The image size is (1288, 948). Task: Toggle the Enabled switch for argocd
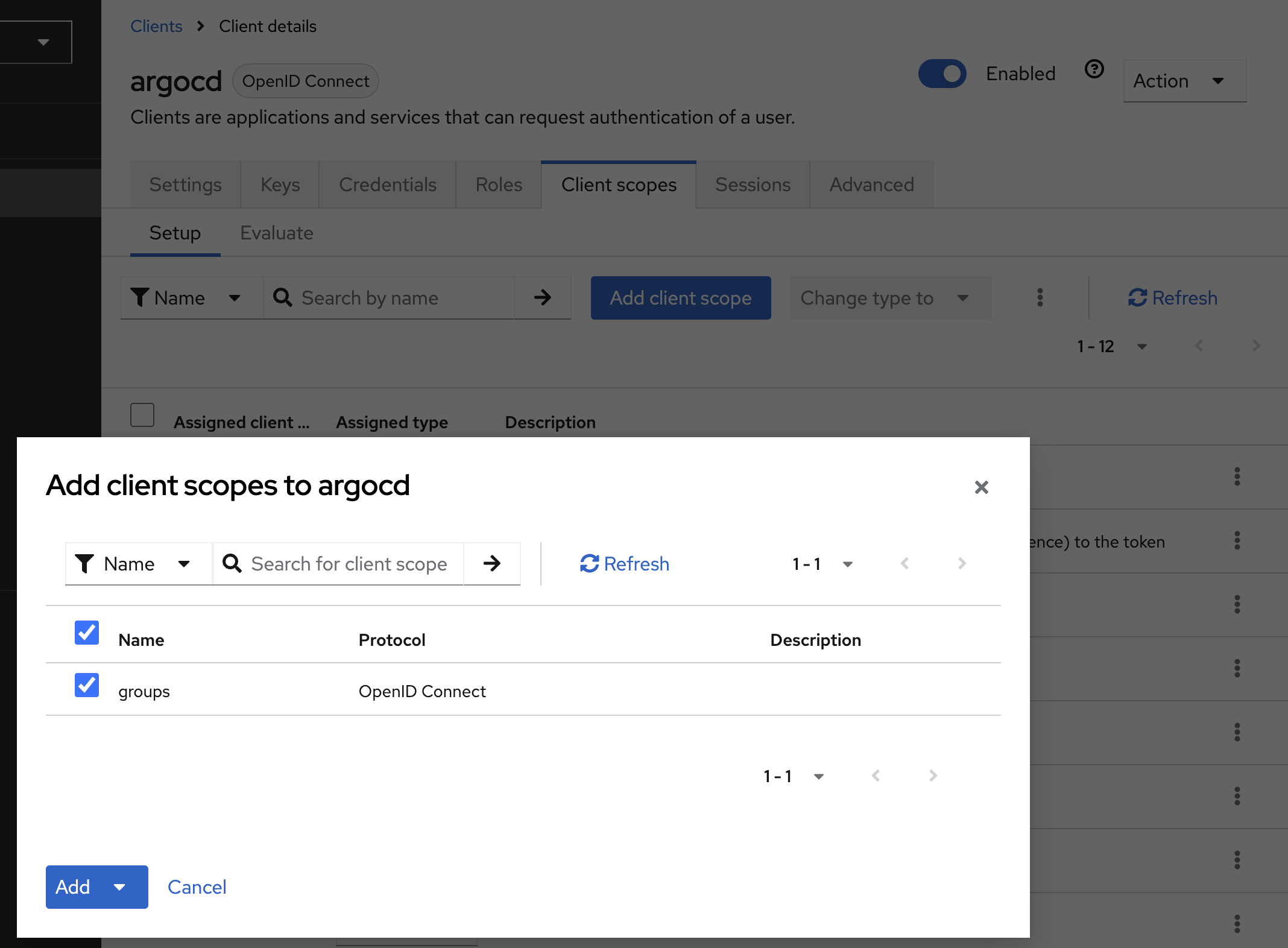click(x=942, y=74)
